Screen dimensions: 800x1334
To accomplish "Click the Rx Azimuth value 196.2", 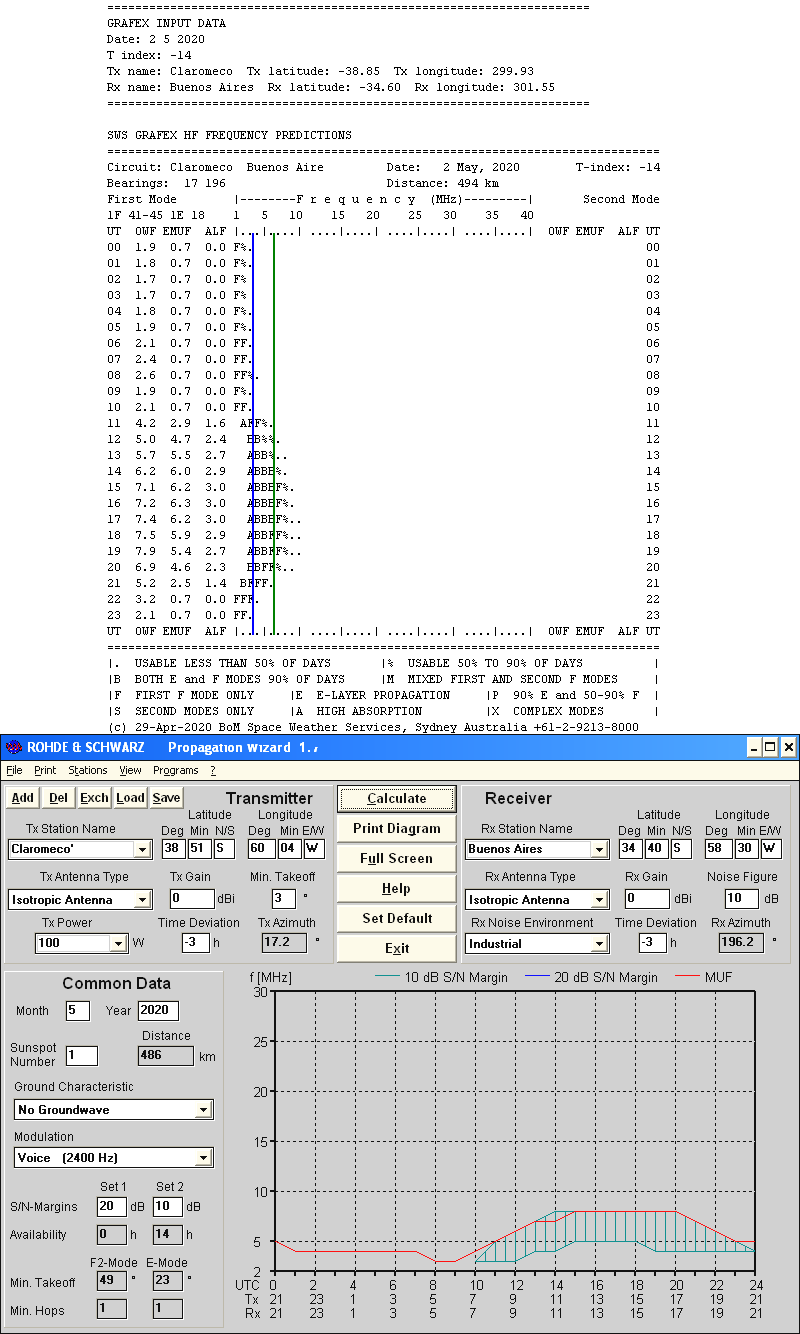I will tap(741, 943).
